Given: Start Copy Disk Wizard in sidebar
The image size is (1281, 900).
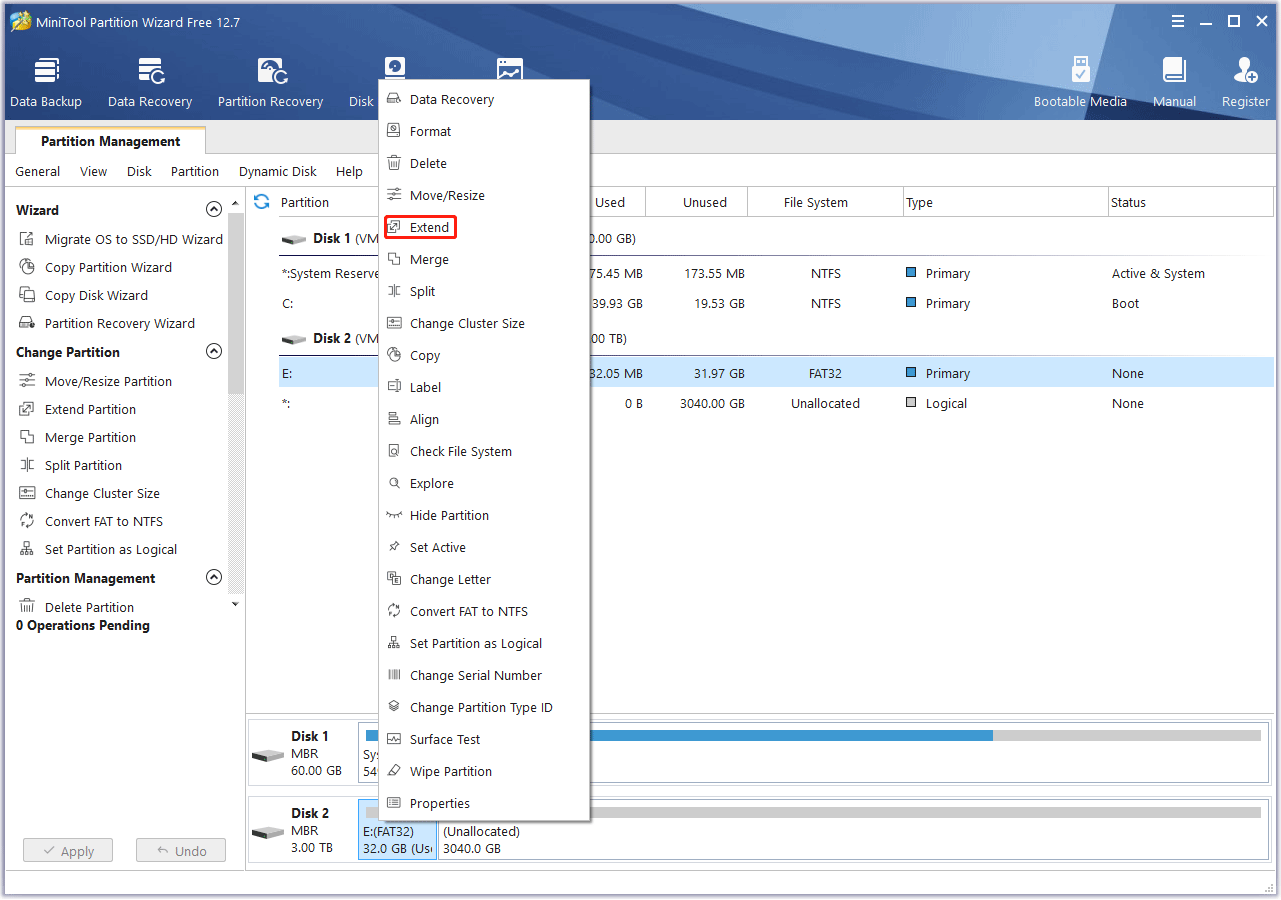Looking at the screenshot, I should point(83,295).
